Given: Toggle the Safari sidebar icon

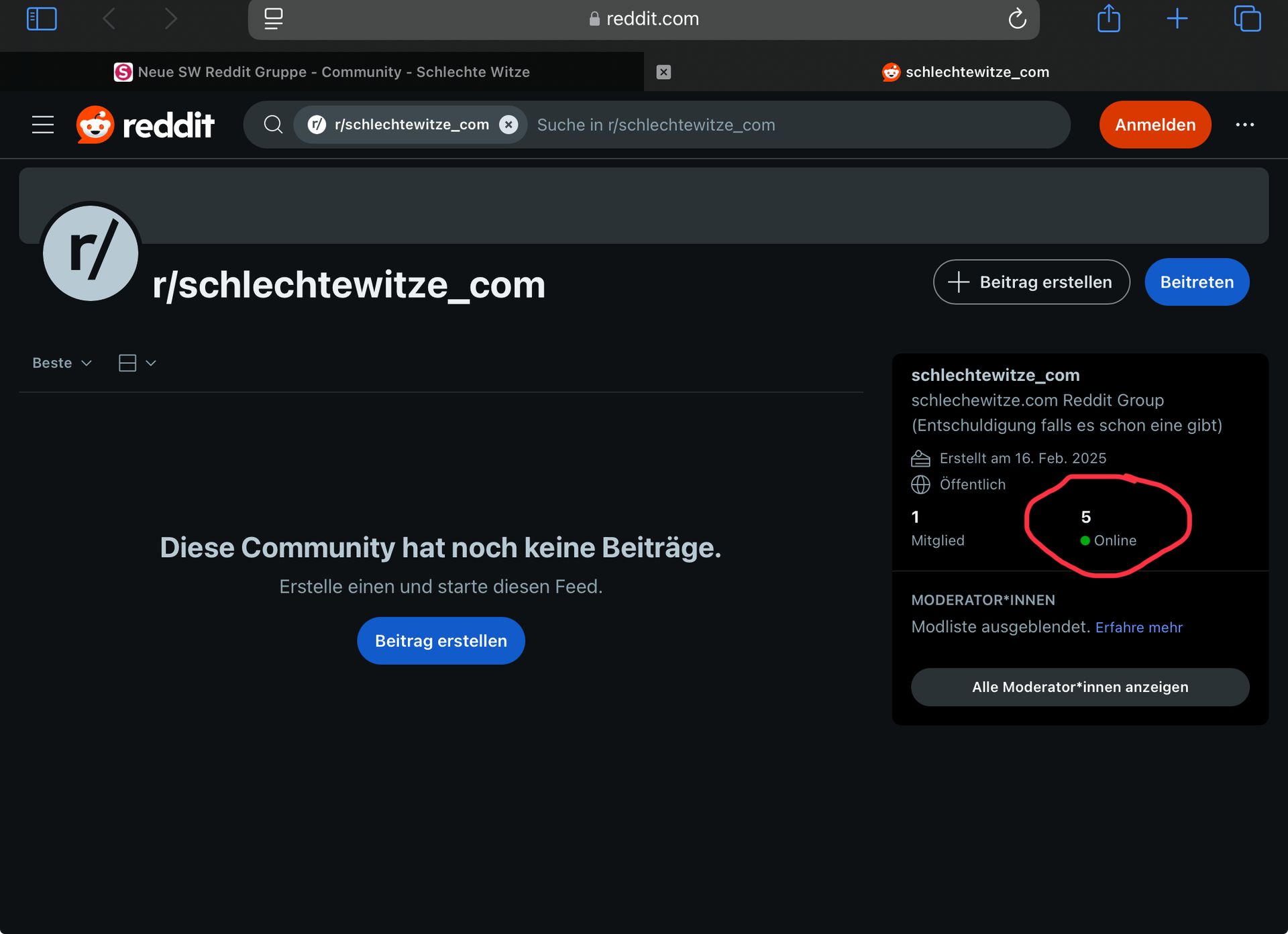Looking at the screenshot, I should (x=42, y=19).
